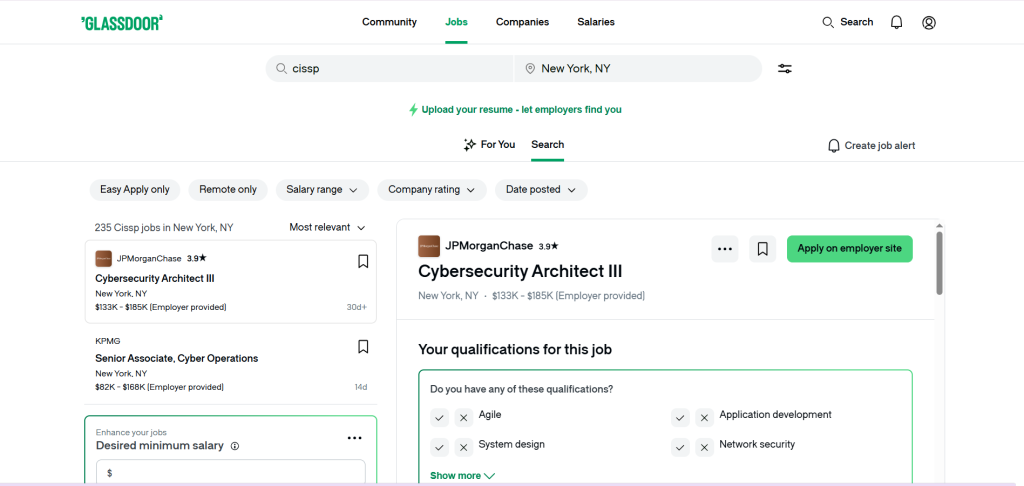Select Jobs in top navigation
The height and width of the screenshot is (486, 1024).
[x=456, y=22]
